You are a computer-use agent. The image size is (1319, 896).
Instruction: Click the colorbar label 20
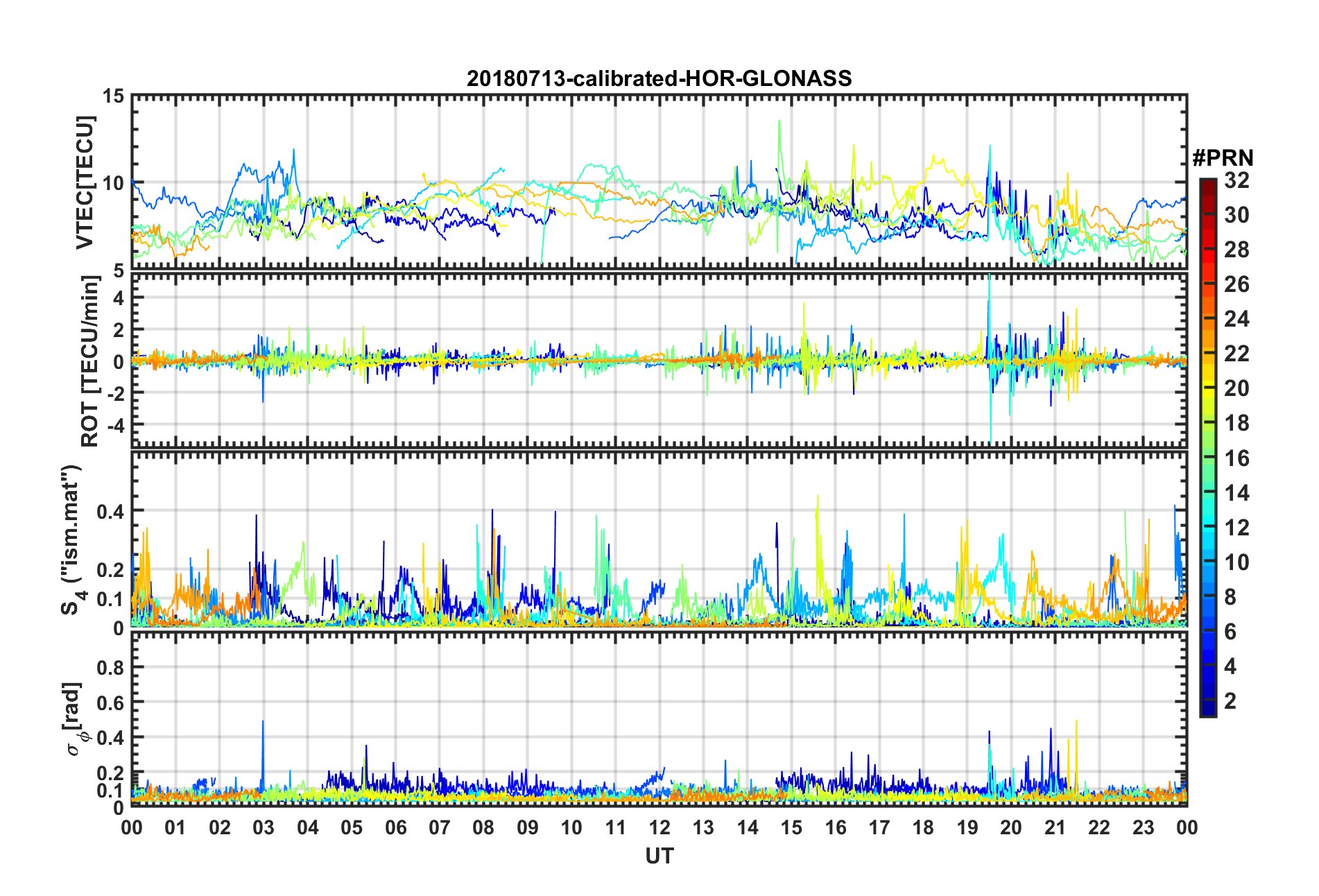pos(1236,388)
